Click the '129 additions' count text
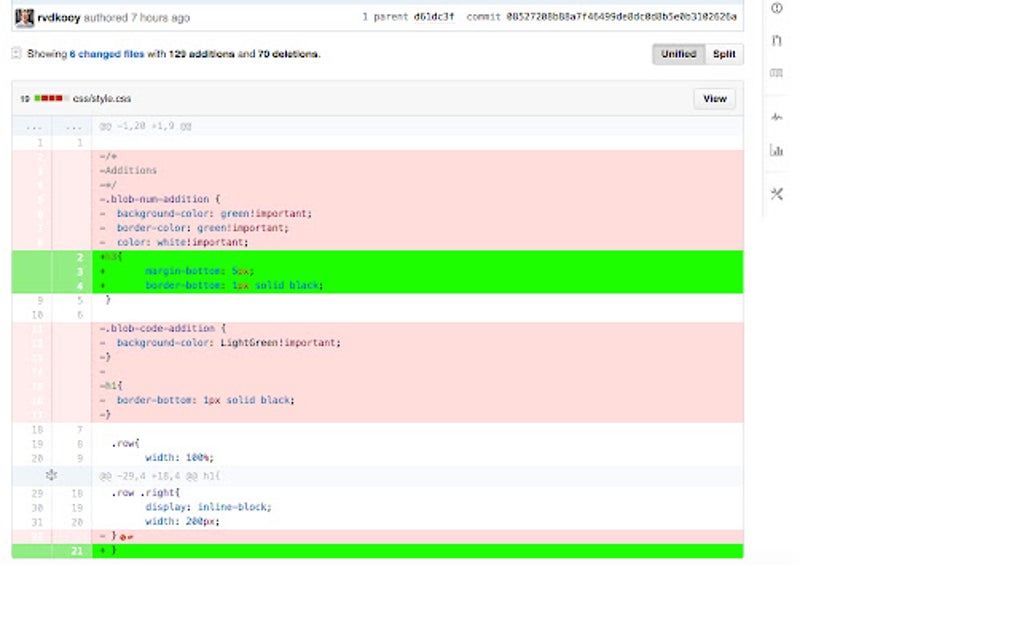This screenshot has height=638, width=1020. point(201,54)
